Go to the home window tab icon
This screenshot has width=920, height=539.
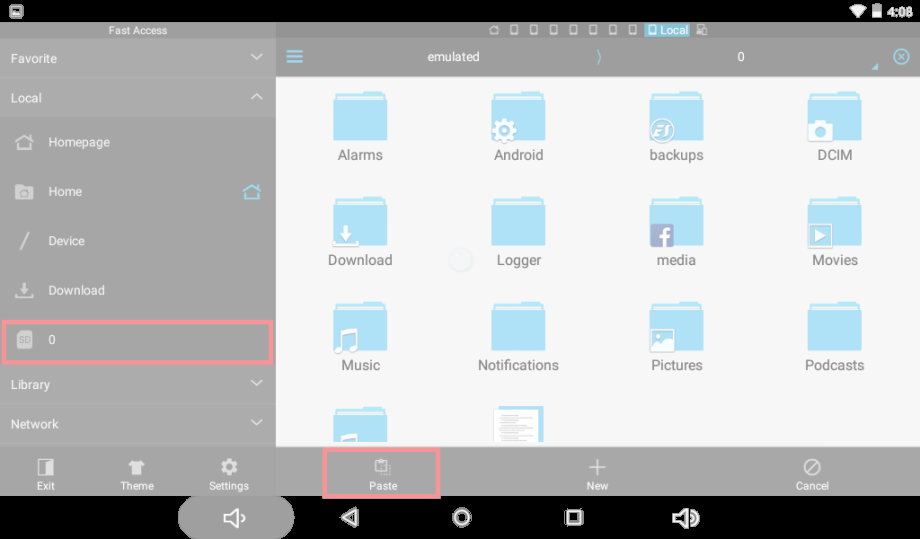pos(494,30)
